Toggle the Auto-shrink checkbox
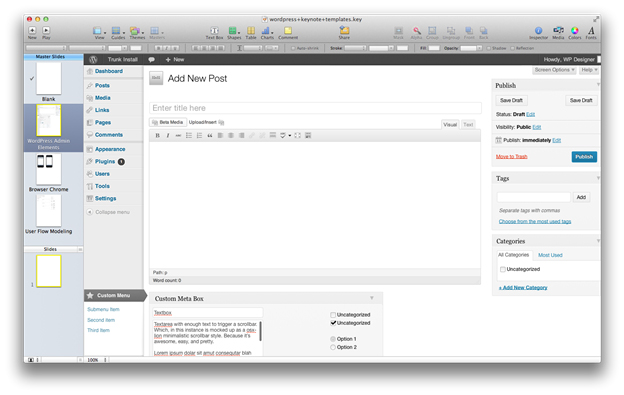The width and height of the screenshot is (624, 395). tap(293, 48)
